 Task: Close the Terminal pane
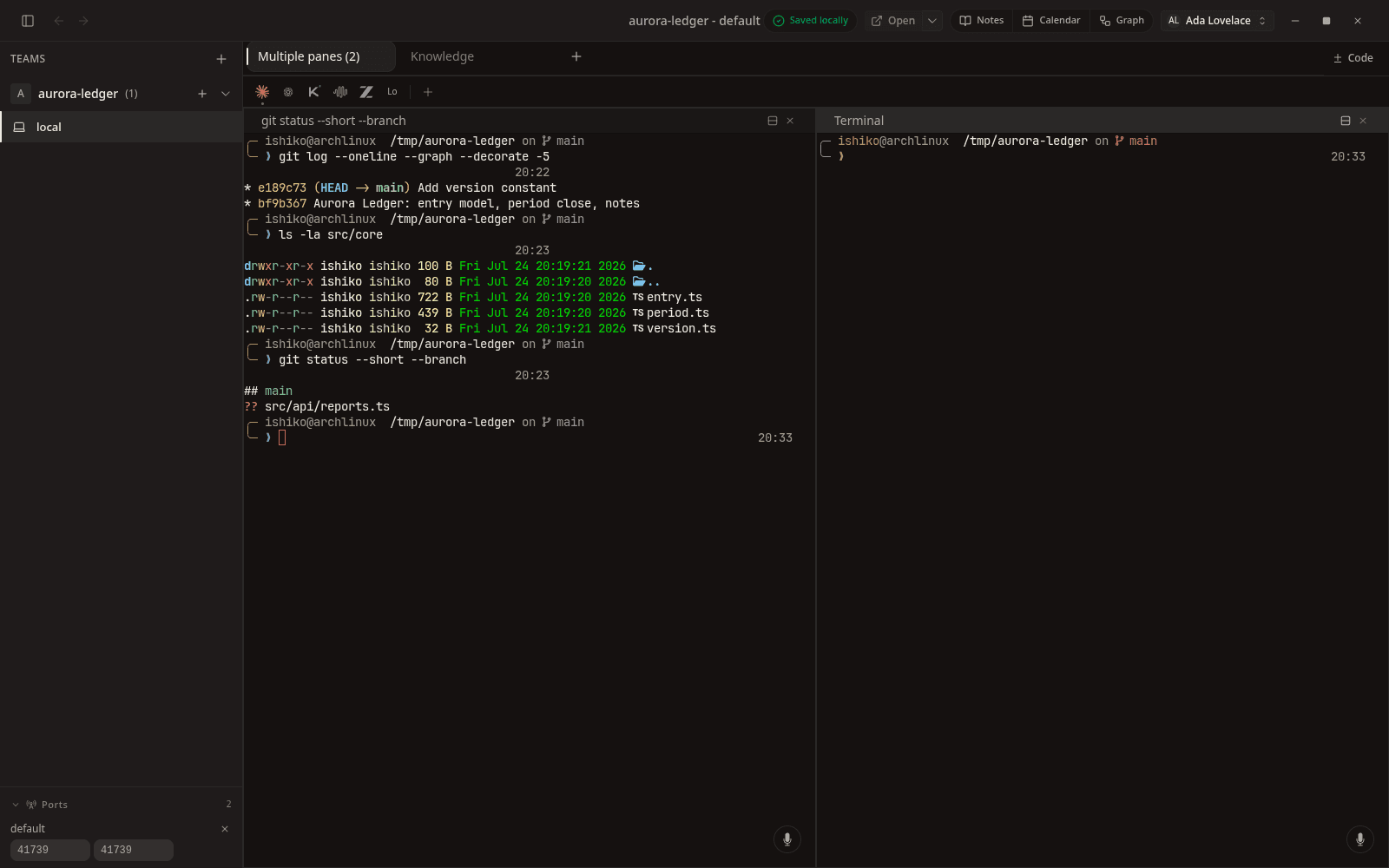[x=1363, y=121]
